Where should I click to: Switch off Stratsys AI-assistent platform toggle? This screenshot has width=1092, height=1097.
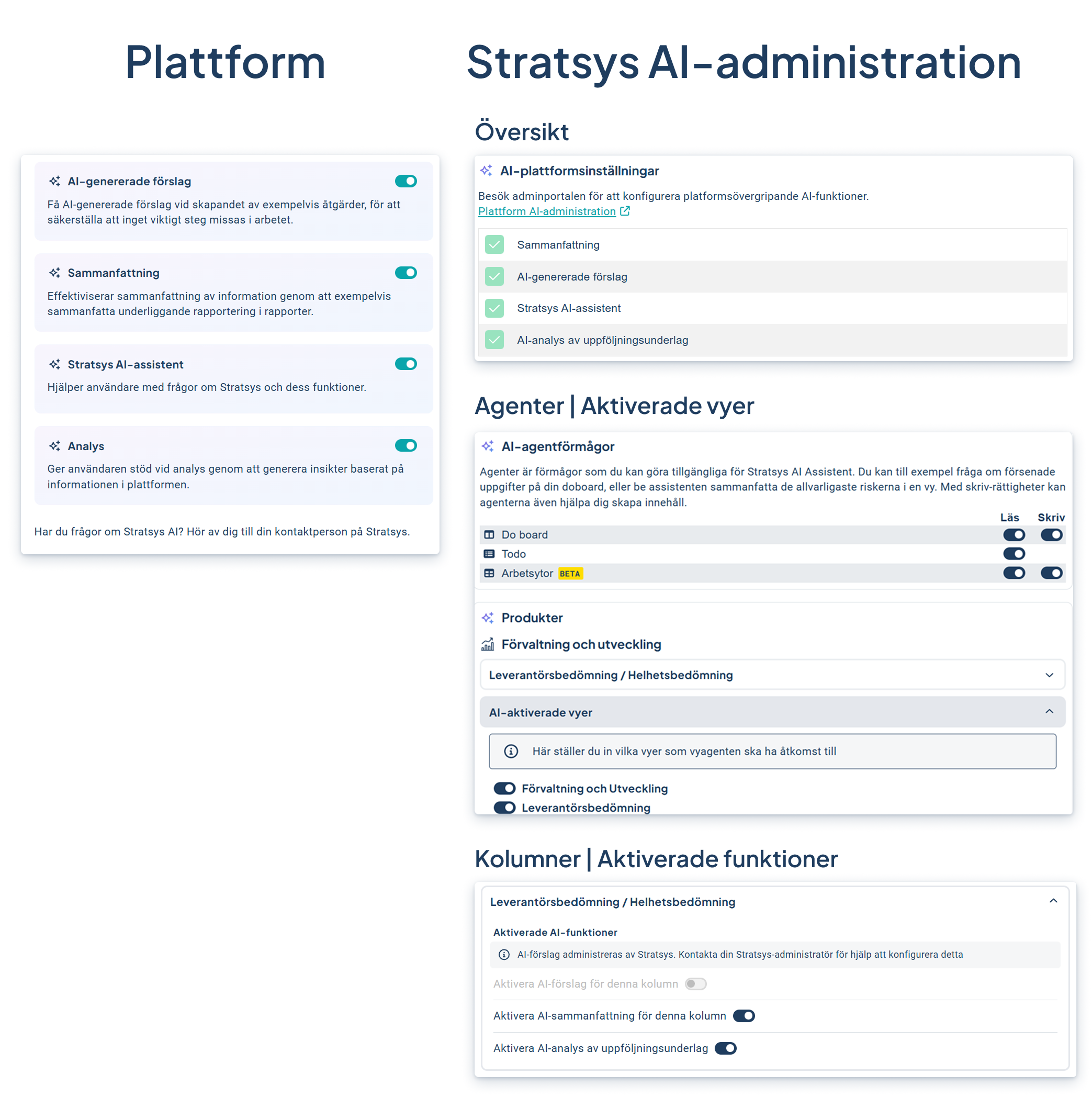point(406,364)
